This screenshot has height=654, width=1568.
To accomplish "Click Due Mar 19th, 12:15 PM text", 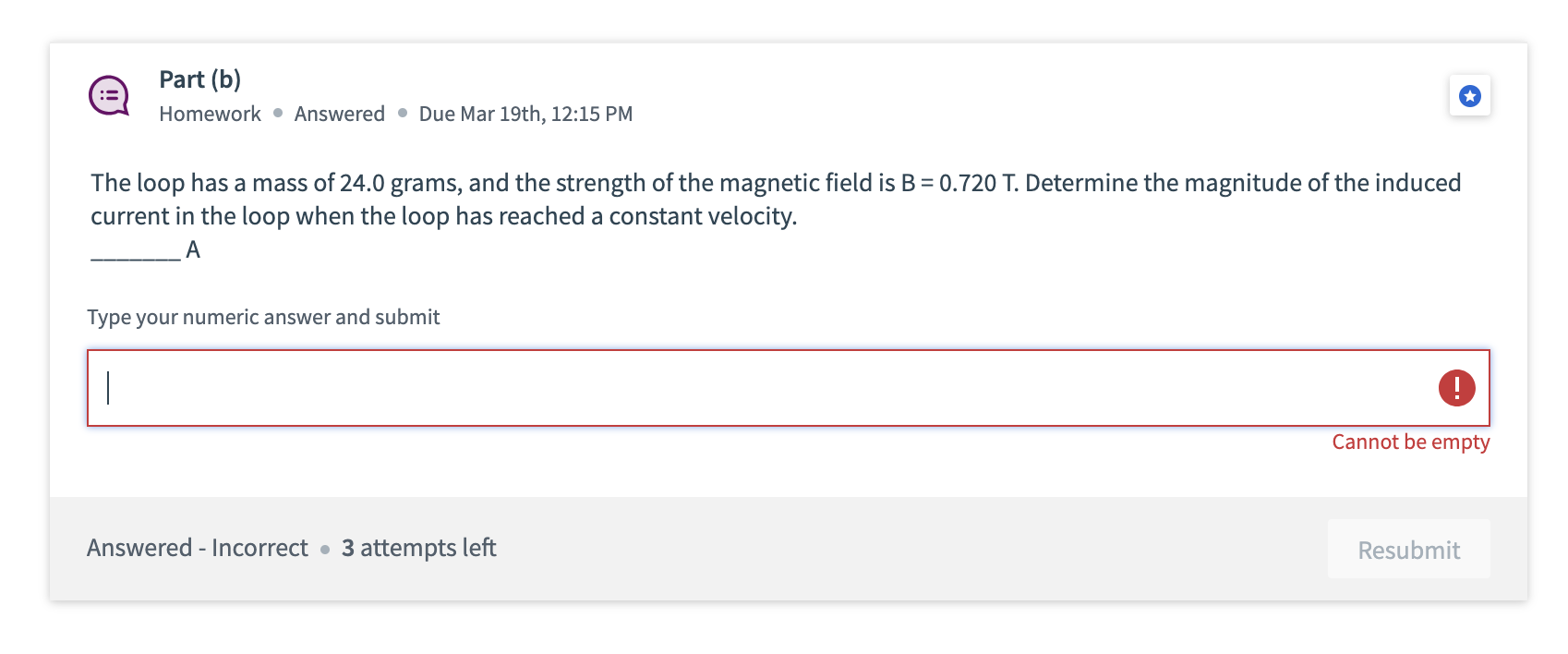I will tap(525, 114).
